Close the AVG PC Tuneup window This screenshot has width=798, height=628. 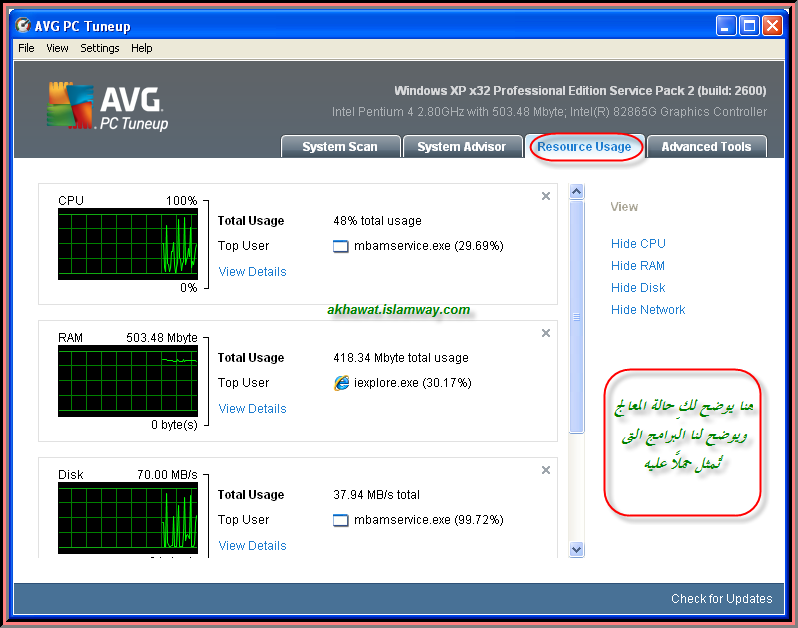coord(772,25)
